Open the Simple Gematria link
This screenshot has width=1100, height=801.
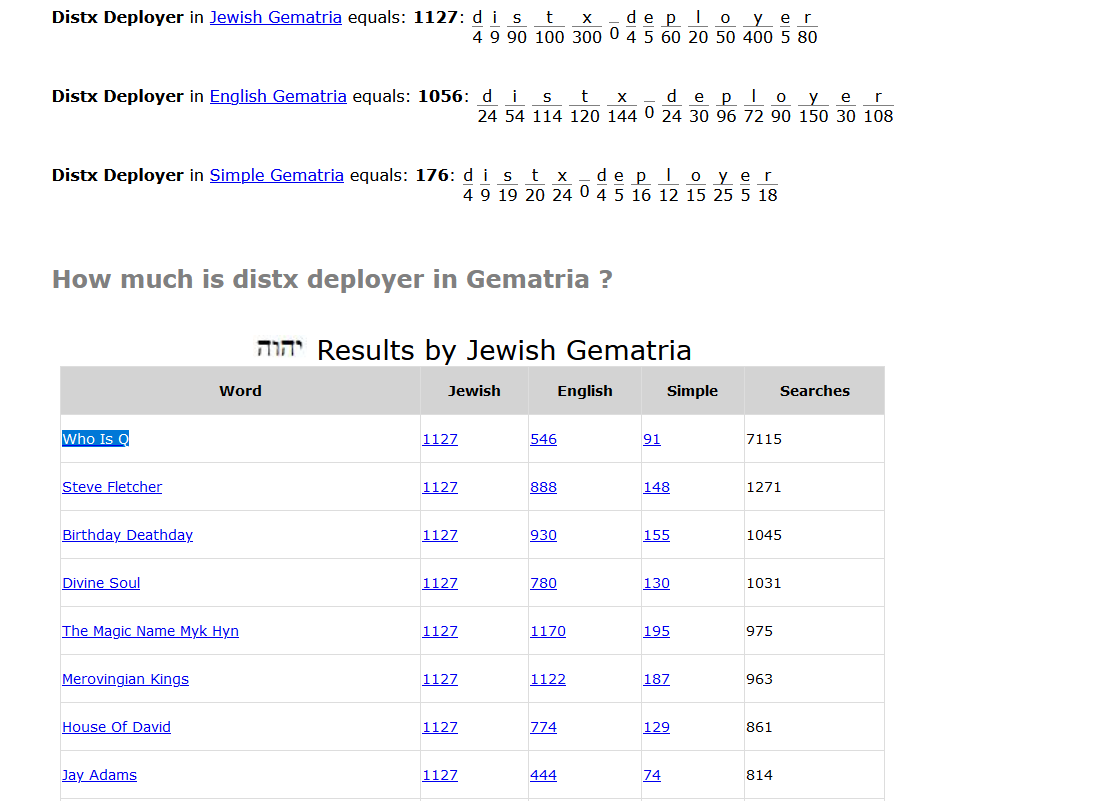click(x=276, y=175)
